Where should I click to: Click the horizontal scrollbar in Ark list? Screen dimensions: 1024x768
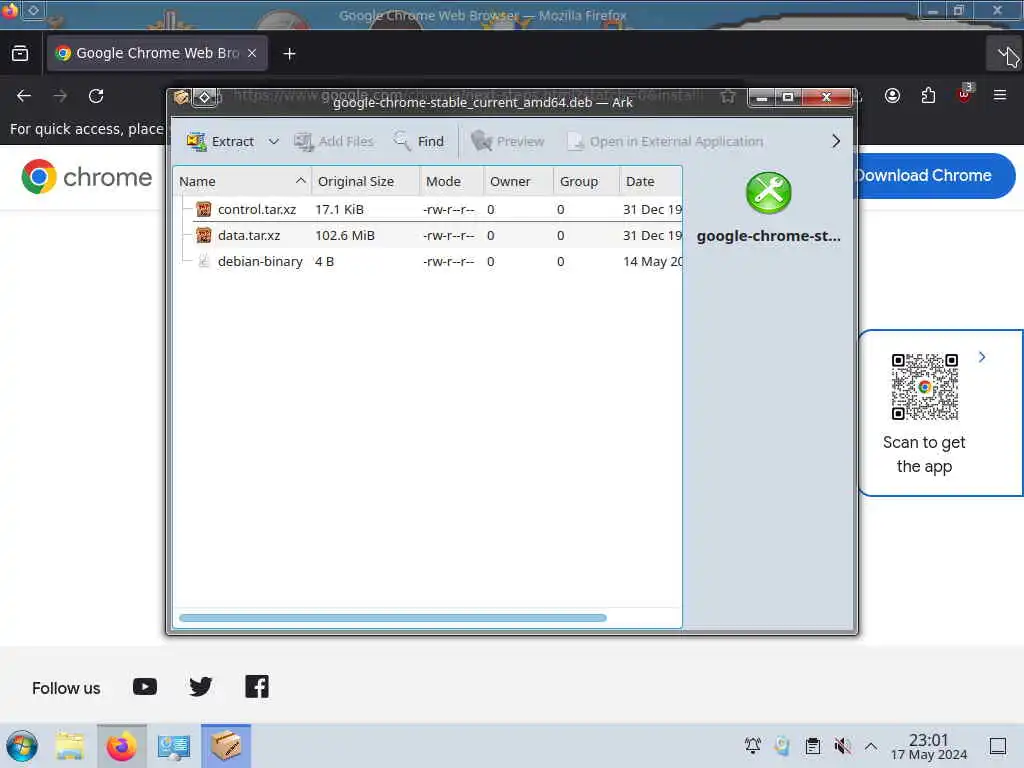392,618
